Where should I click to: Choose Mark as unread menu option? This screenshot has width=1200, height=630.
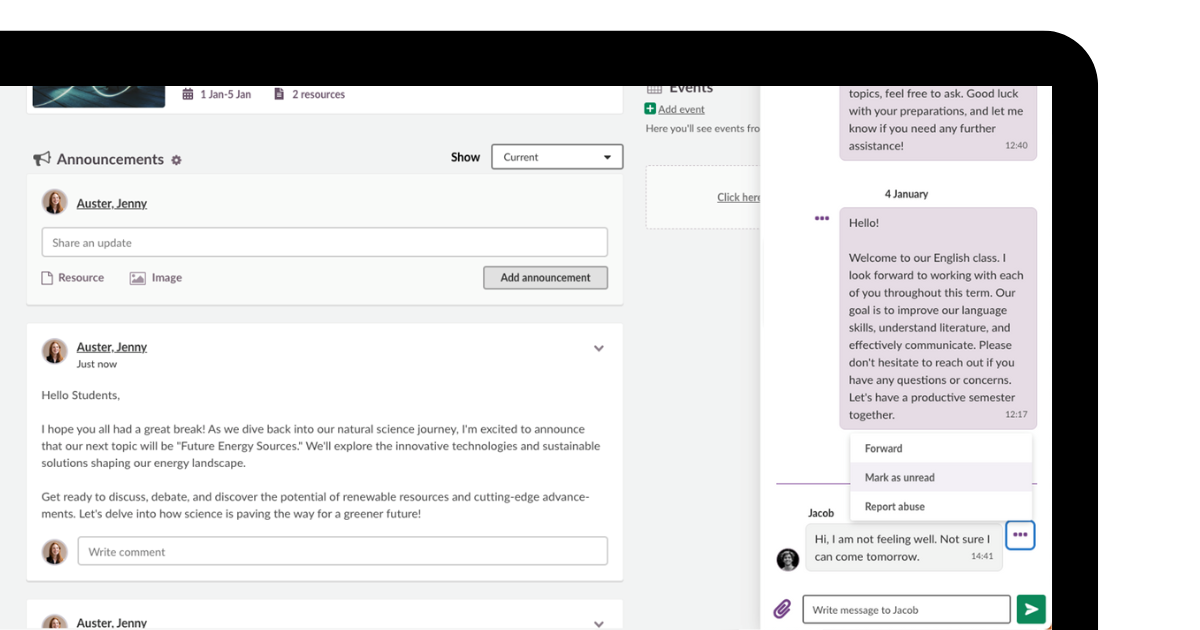click(x=899, y=478)
